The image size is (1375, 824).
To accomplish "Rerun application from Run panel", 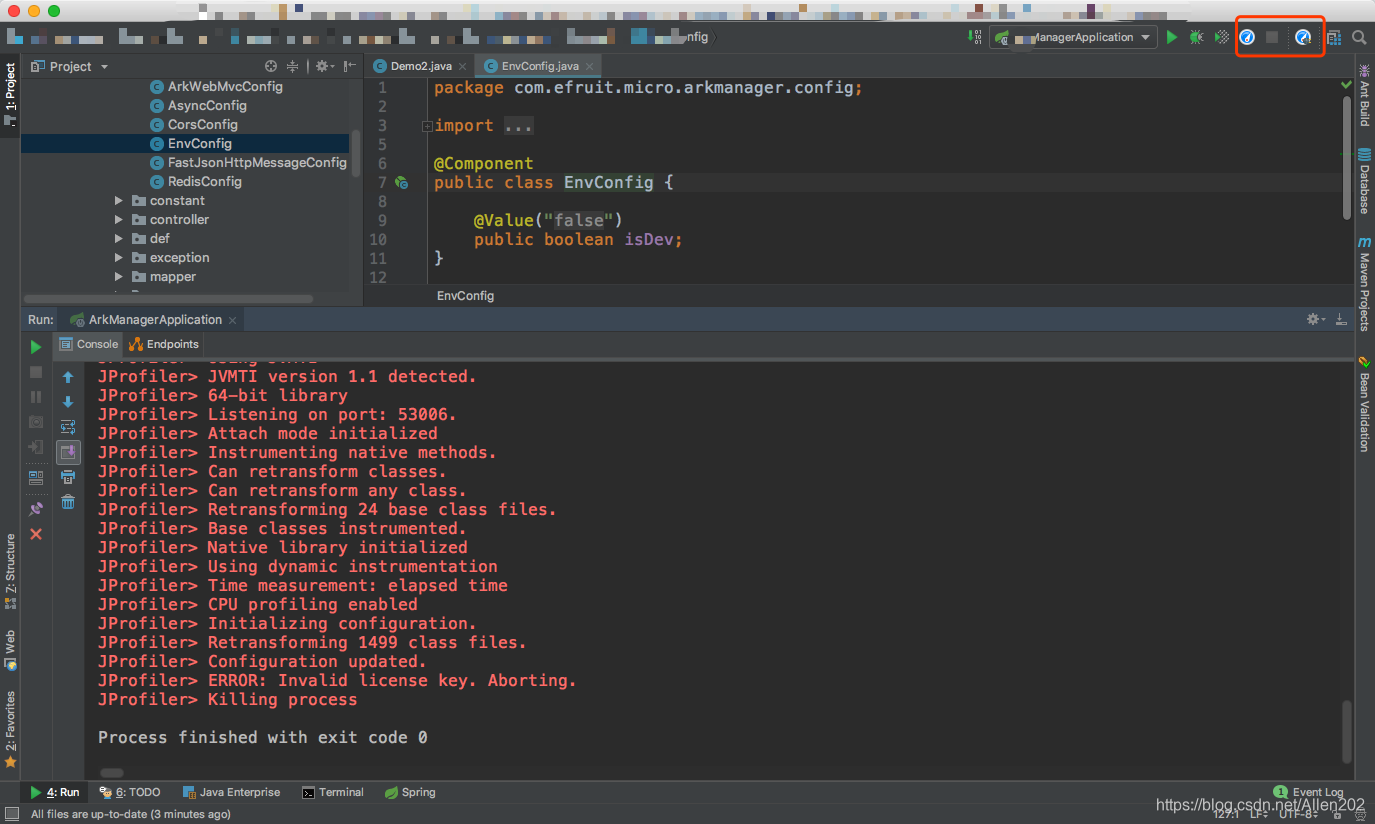I will pyautogui.click(x=36, y=347).
